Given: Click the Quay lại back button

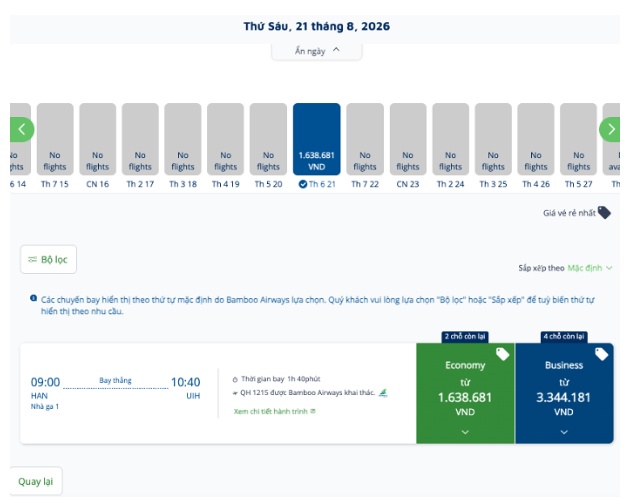Looking at the screenshot, I should [36, 481].
